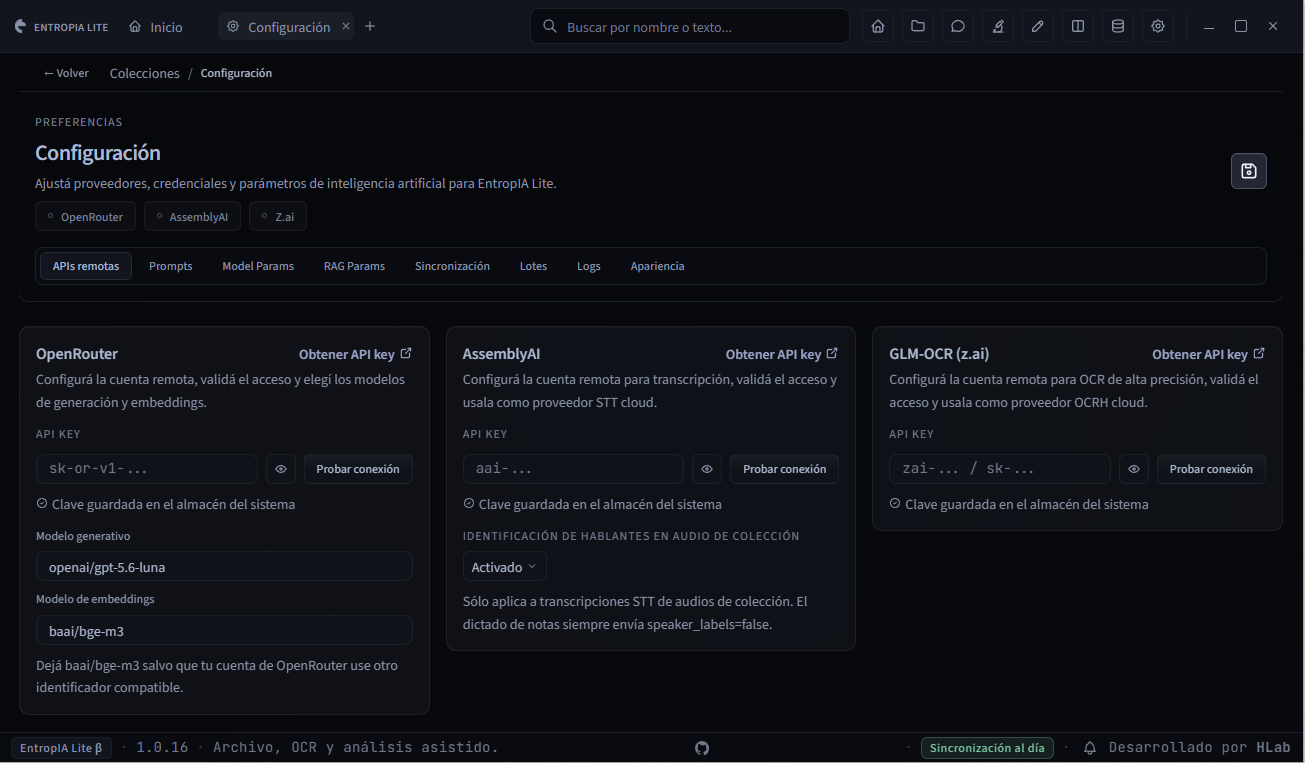Click the Desarrollado por HLab text
The height and width of the screenshot is (763, 1305).
1199,748
